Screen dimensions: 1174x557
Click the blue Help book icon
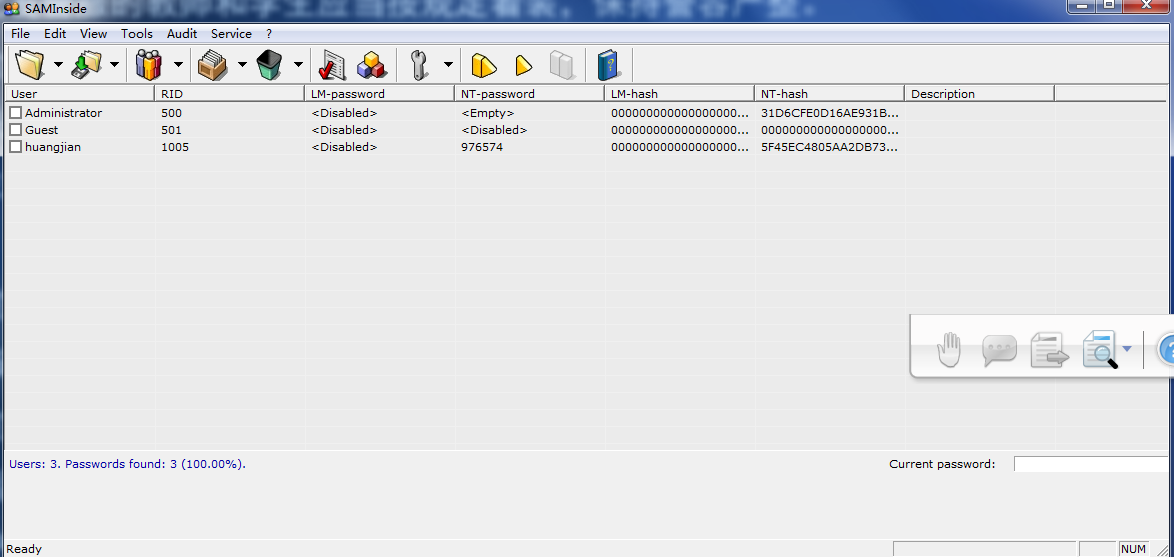click(609, 65)
